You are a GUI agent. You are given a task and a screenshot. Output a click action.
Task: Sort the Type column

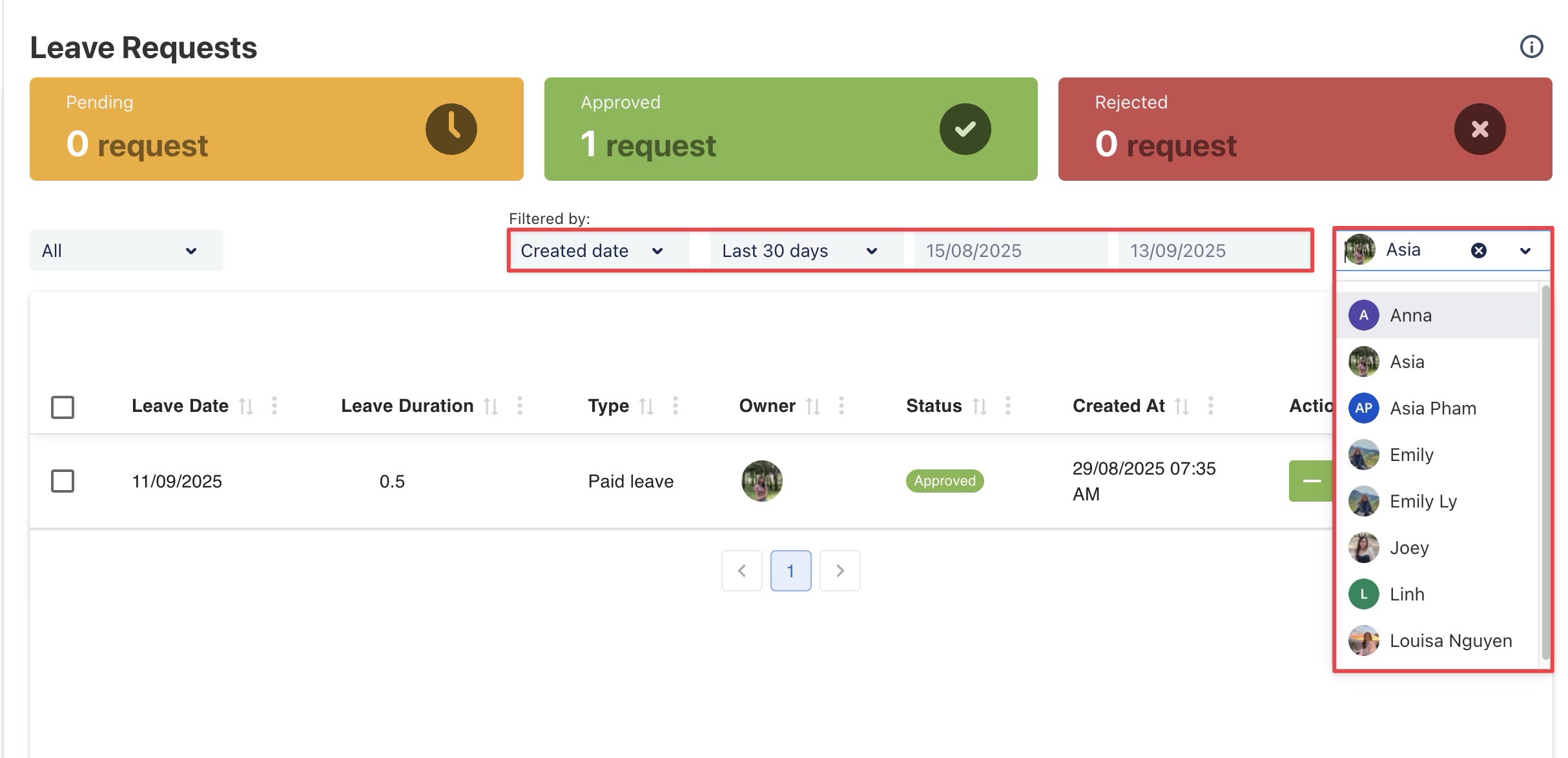[x=646, y=406]
